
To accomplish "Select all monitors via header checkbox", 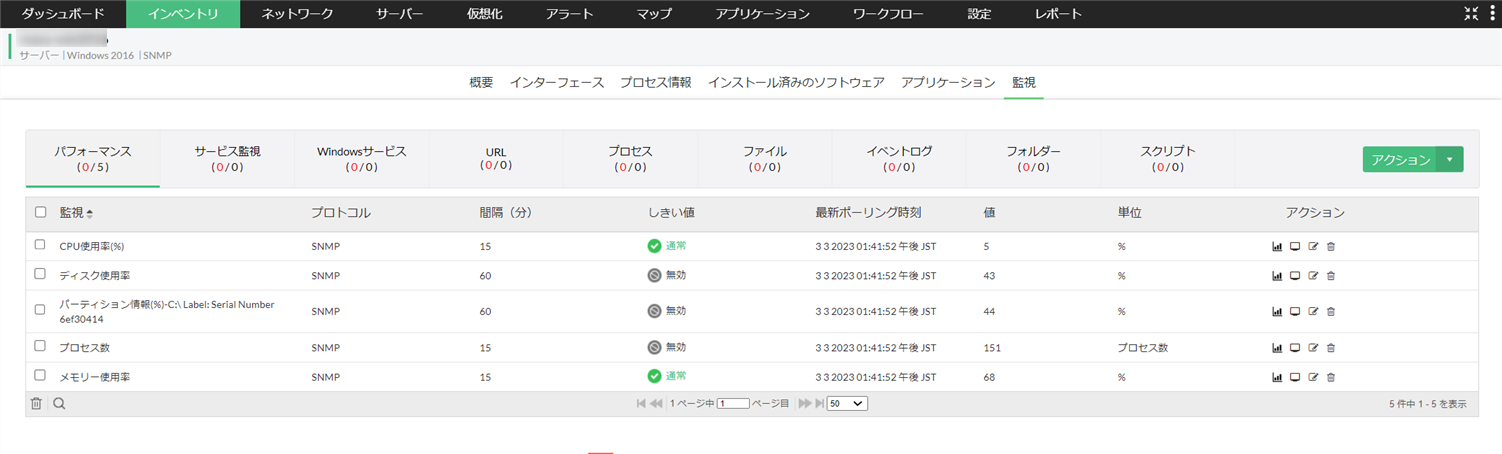I will [x=40, y=212].
